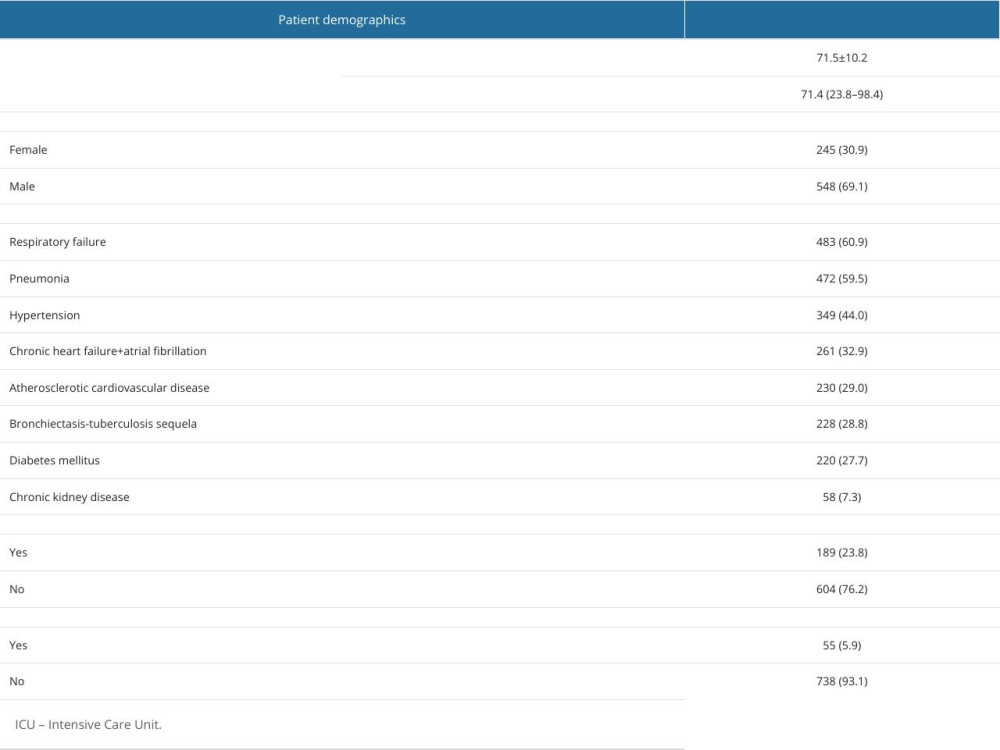Click the value 58 (7.3)
Viewport: 1000px width, 750px height.
[x=841, y=497]
